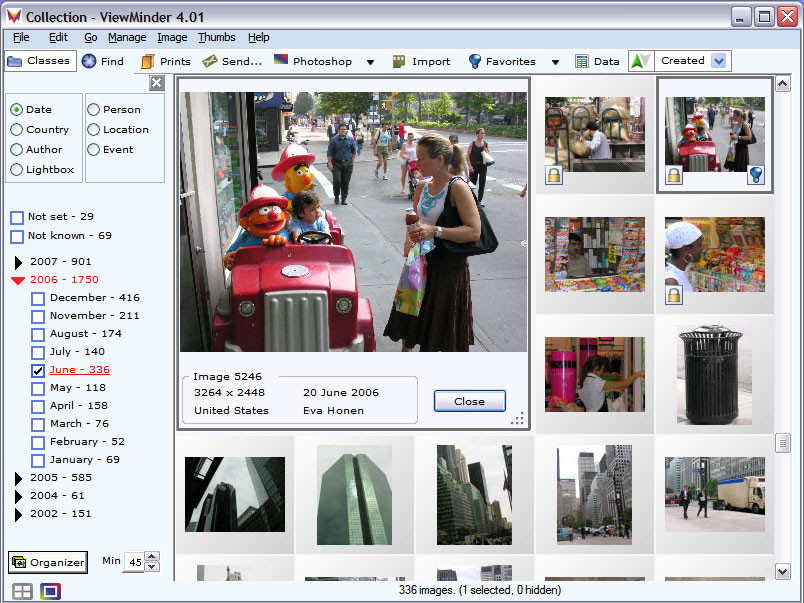Click the Favorites pin icon
Viewport: 804px width, 603px height.
475,62
